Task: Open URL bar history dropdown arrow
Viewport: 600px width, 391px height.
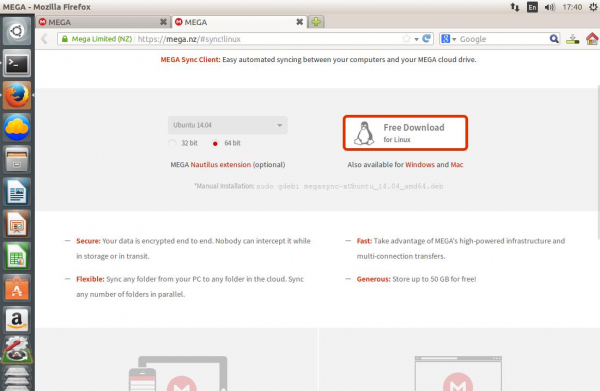Action: [416, 39]
